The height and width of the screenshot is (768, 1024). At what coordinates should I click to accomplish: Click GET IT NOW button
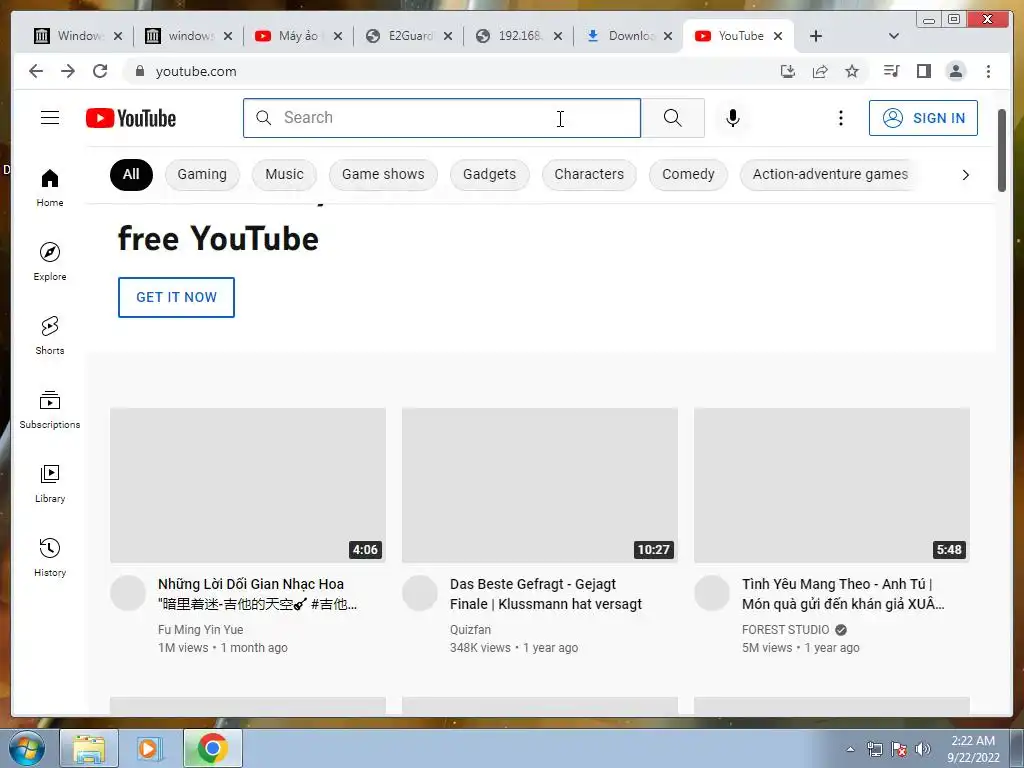(176, 297)
